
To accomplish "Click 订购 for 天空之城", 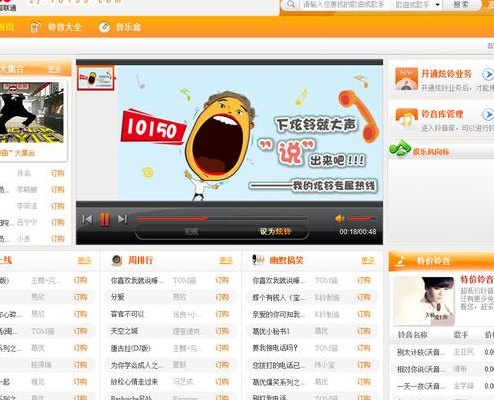I will click(x=222, y=331).
